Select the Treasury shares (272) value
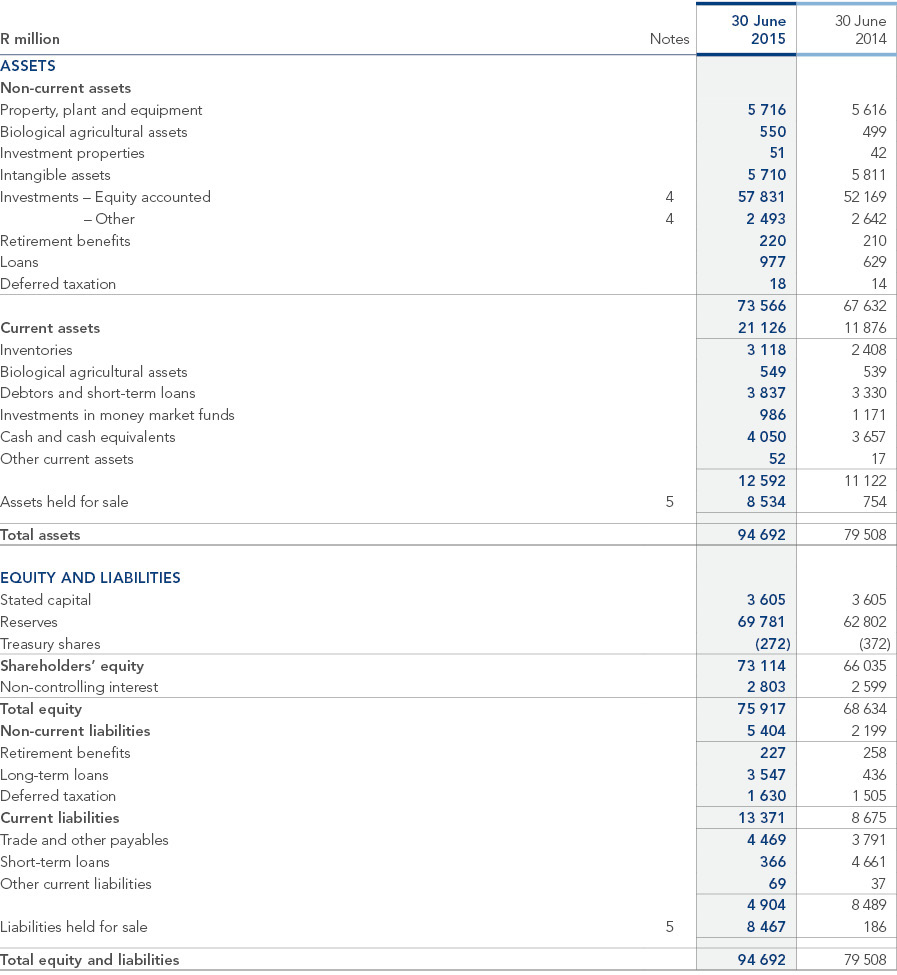This screenshot has height=975, width=897. coord(773,644)
